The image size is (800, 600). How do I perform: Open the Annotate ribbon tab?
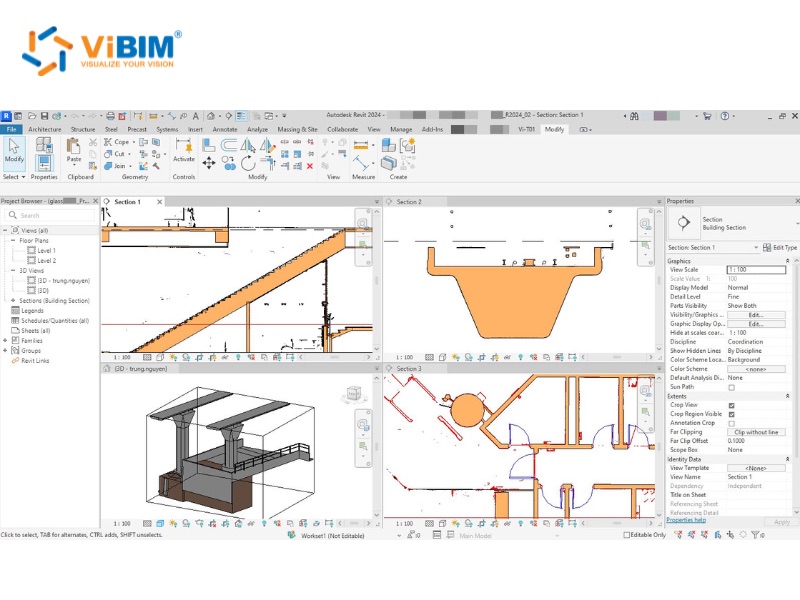click(225, 130)
